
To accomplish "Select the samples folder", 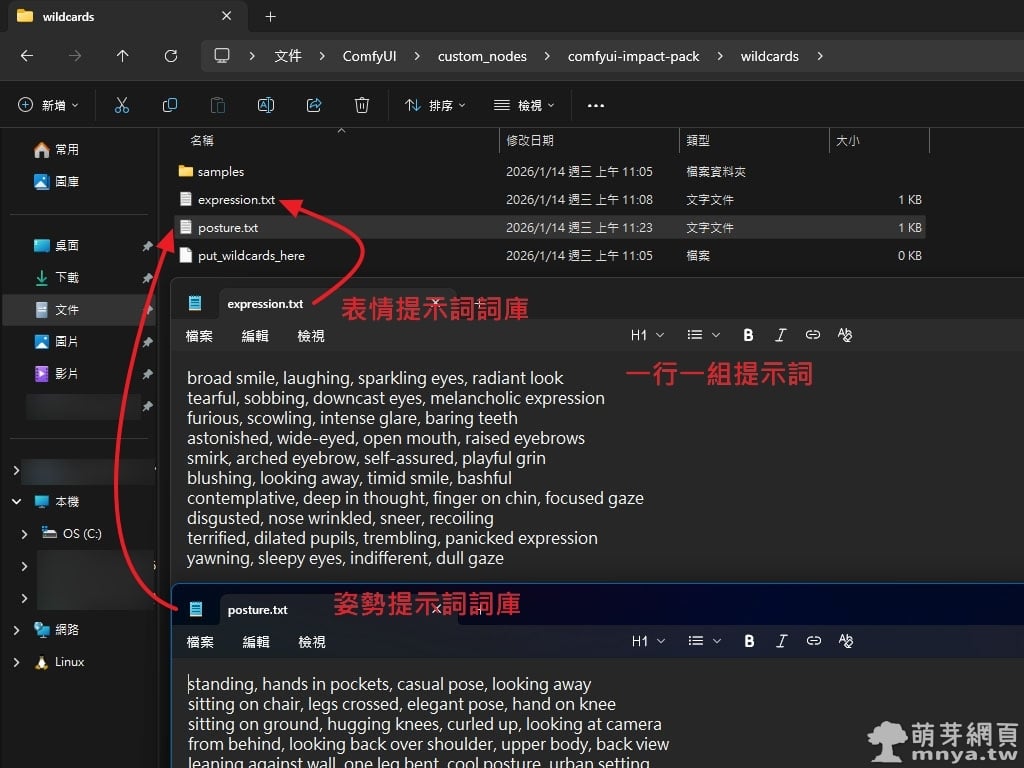I will pos(220,172).
